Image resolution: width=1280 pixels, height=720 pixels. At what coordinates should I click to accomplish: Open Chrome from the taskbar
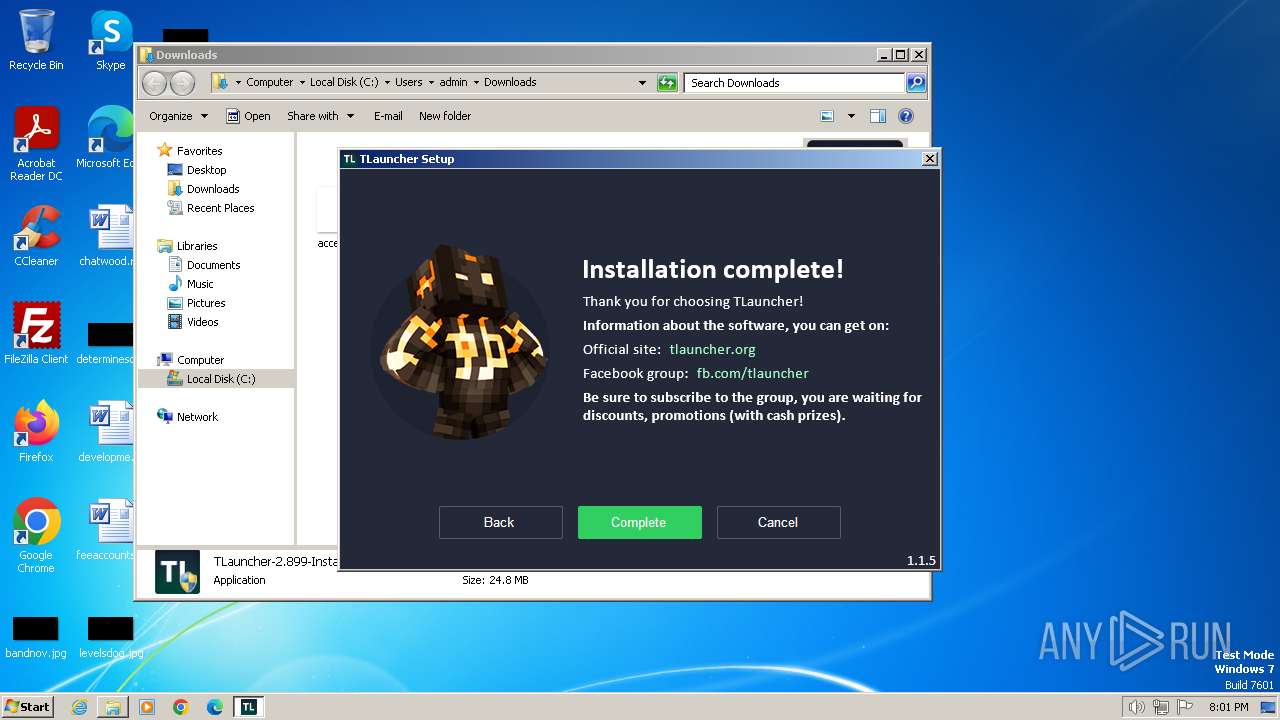[x=181, y=707]
